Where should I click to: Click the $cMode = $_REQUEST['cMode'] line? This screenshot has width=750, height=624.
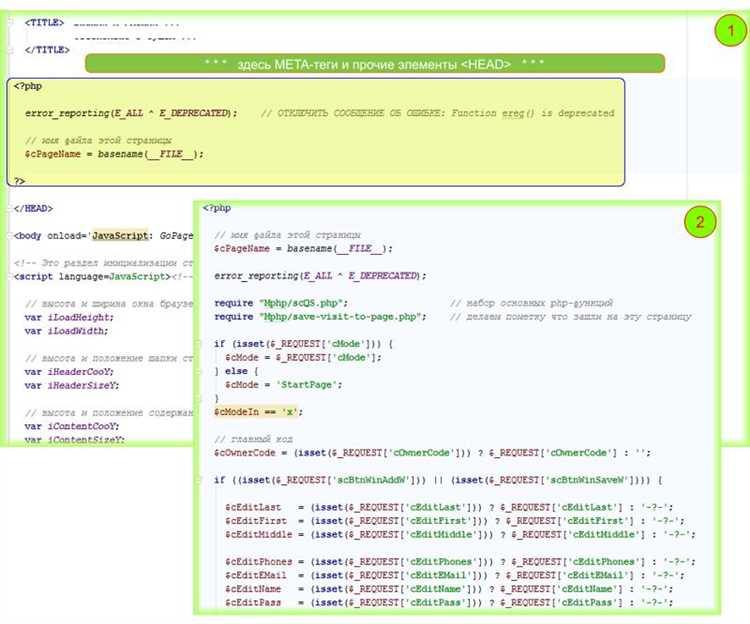tap(303, 358)
